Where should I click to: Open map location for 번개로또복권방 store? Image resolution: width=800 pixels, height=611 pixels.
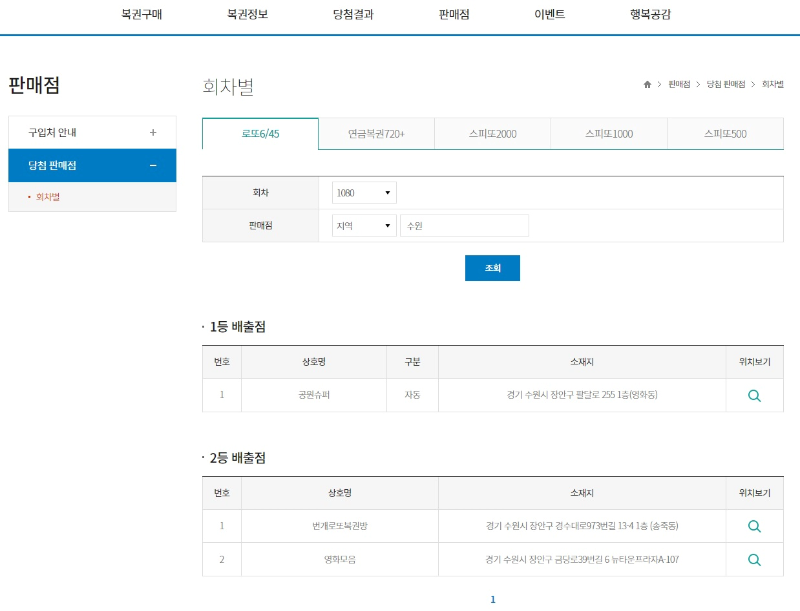pyautogui.click(x=754, y=524)
